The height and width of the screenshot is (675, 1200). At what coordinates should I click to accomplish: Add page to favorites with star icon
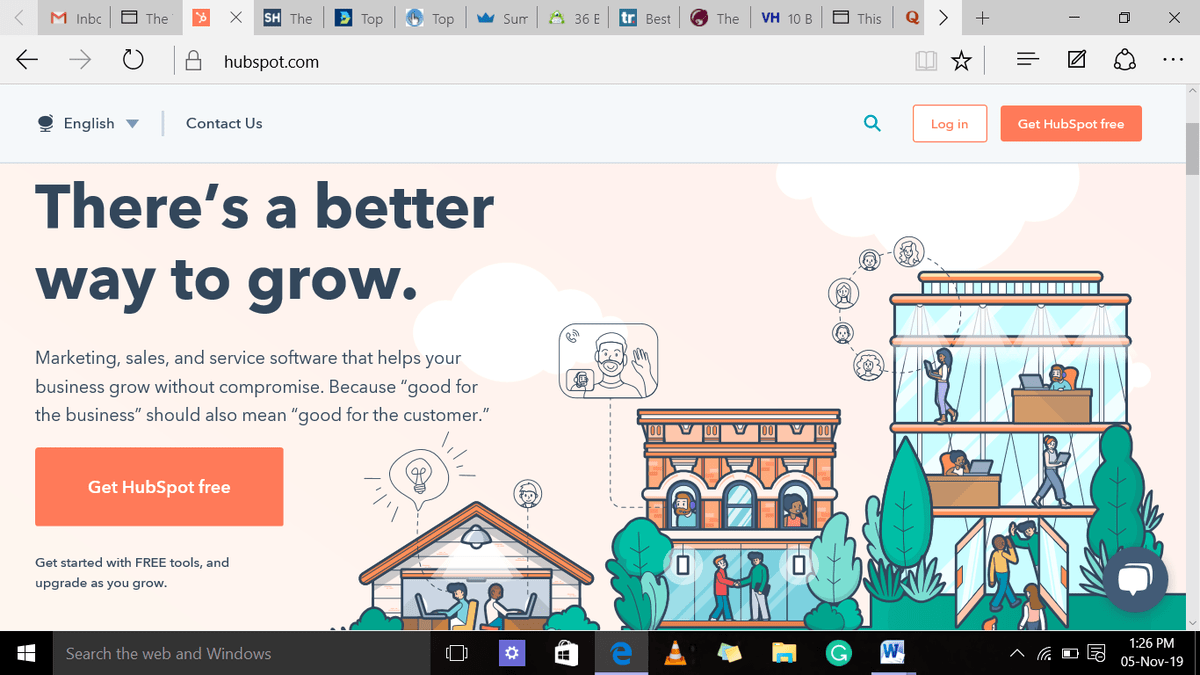click(961, 62)
